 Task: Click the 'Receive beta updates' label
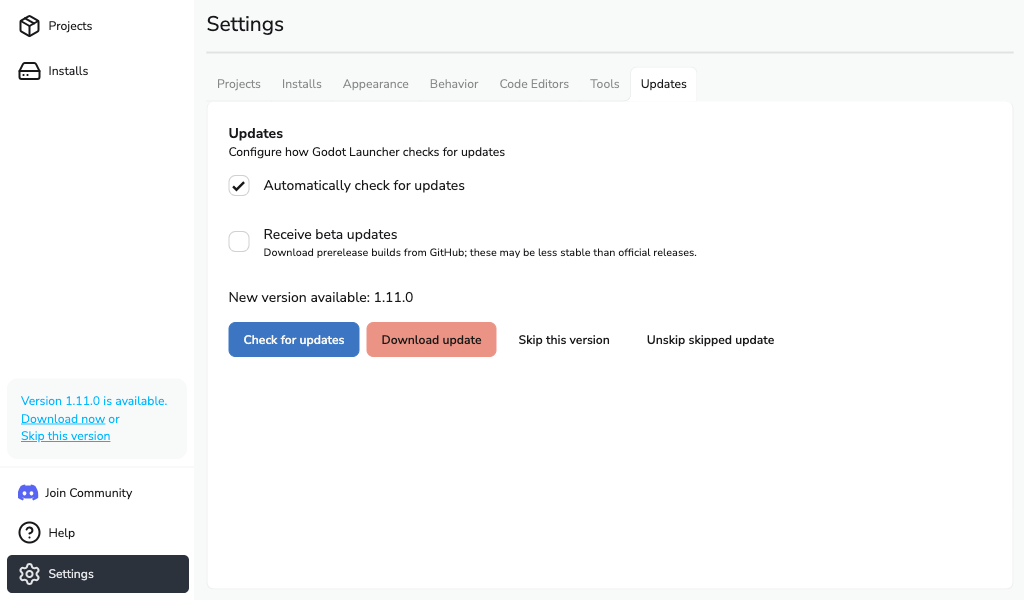click(330, 234)
